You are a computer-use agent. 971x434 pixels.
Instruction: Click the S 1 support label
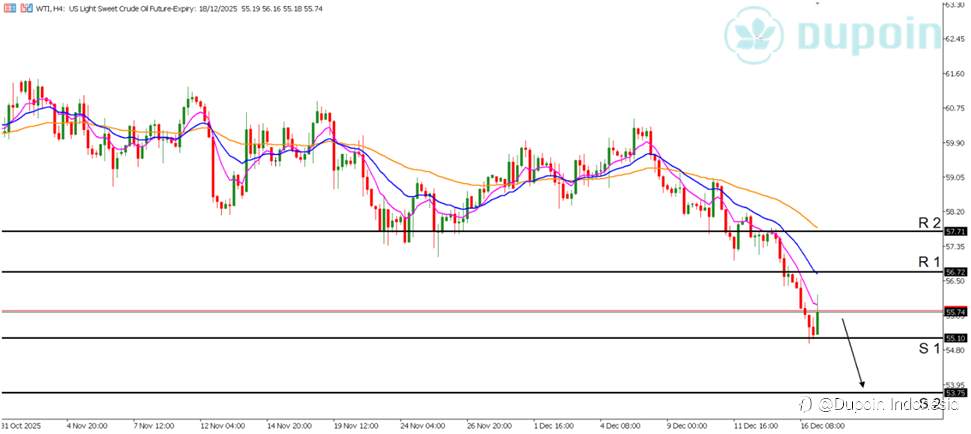click(930, 349)
